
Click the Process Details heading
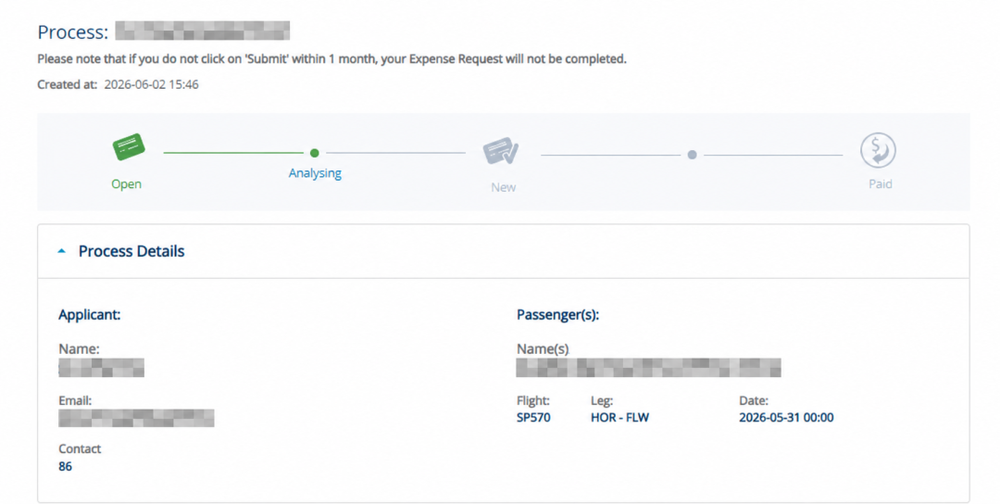[x=131, y=251]
